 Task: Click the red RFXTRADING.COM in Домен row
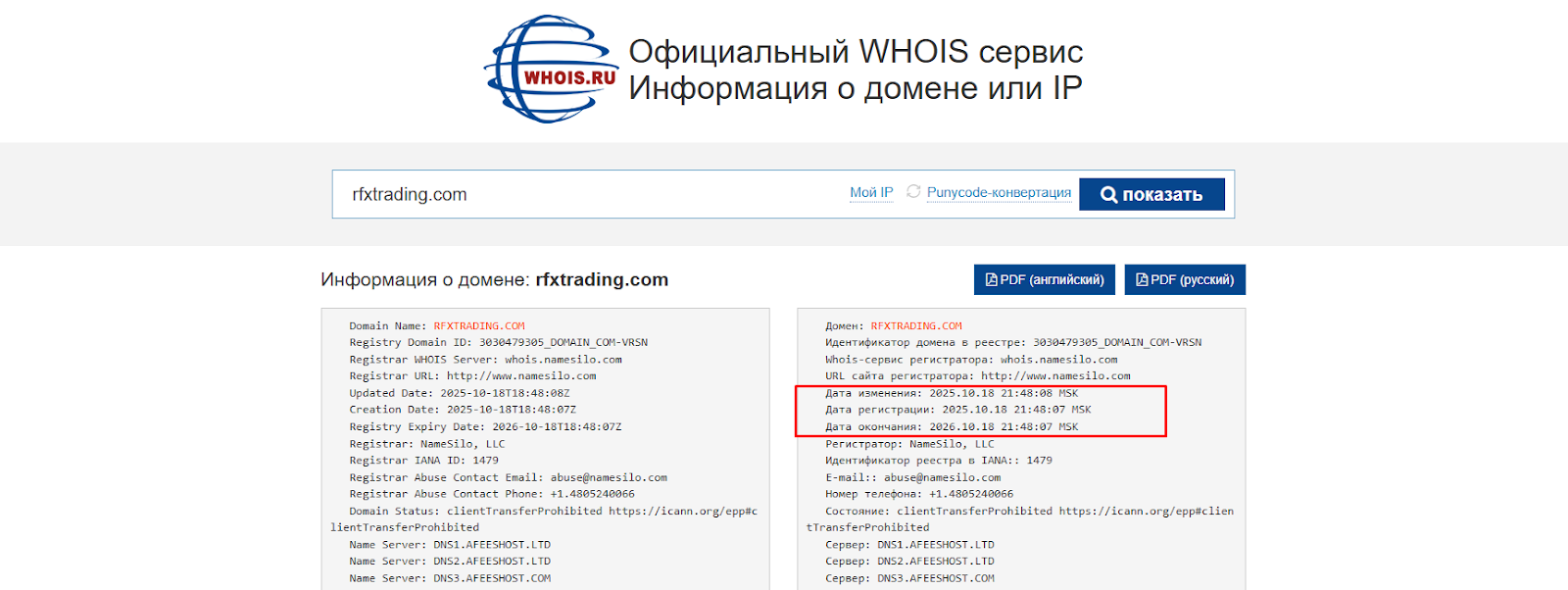point(916,326)
